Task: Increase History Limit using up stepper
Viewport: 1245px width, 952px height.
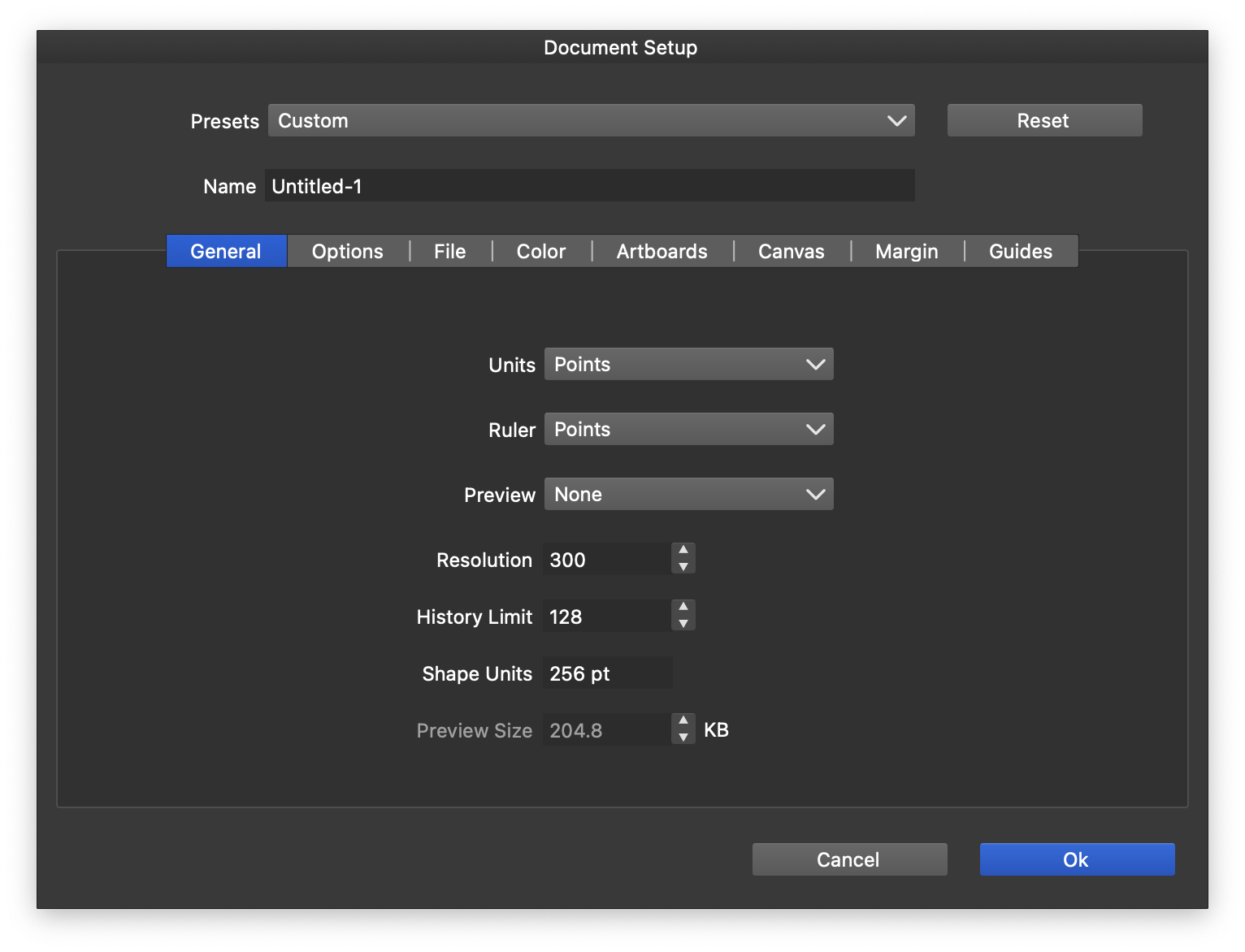Action: click(x=683, y=607)
